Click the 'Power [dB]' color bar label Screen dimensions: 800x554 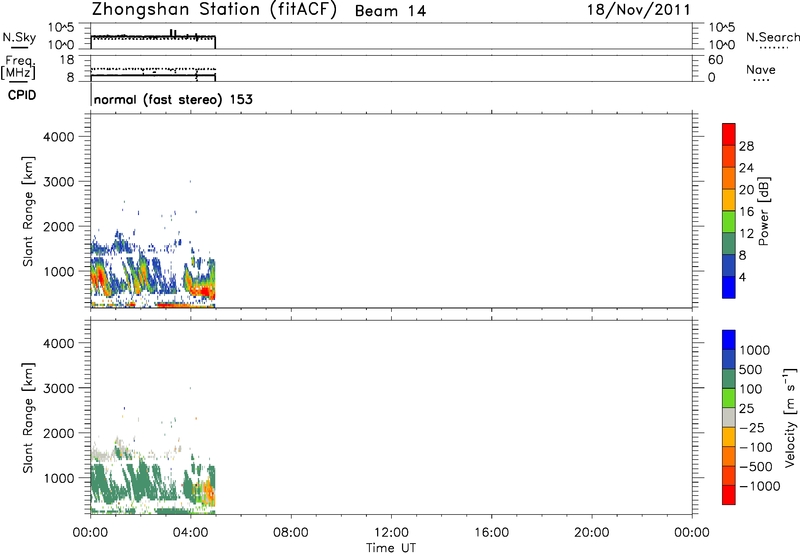click(763, 211)
